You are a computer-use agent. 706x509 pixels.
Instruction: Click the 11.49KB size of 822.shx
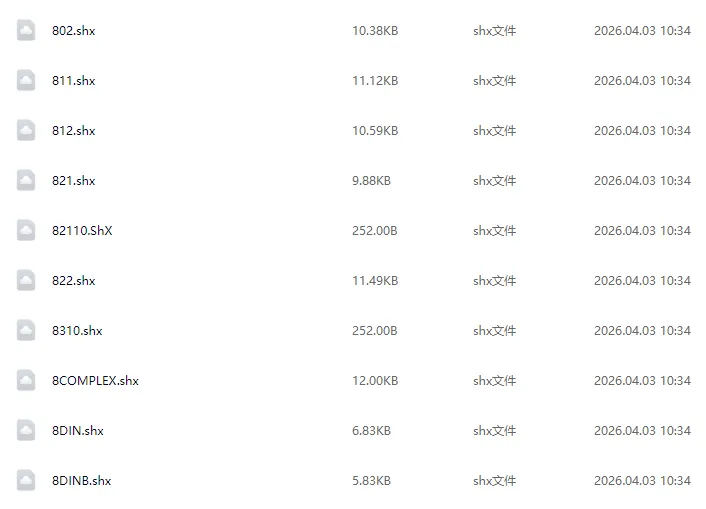click(375, 281)
